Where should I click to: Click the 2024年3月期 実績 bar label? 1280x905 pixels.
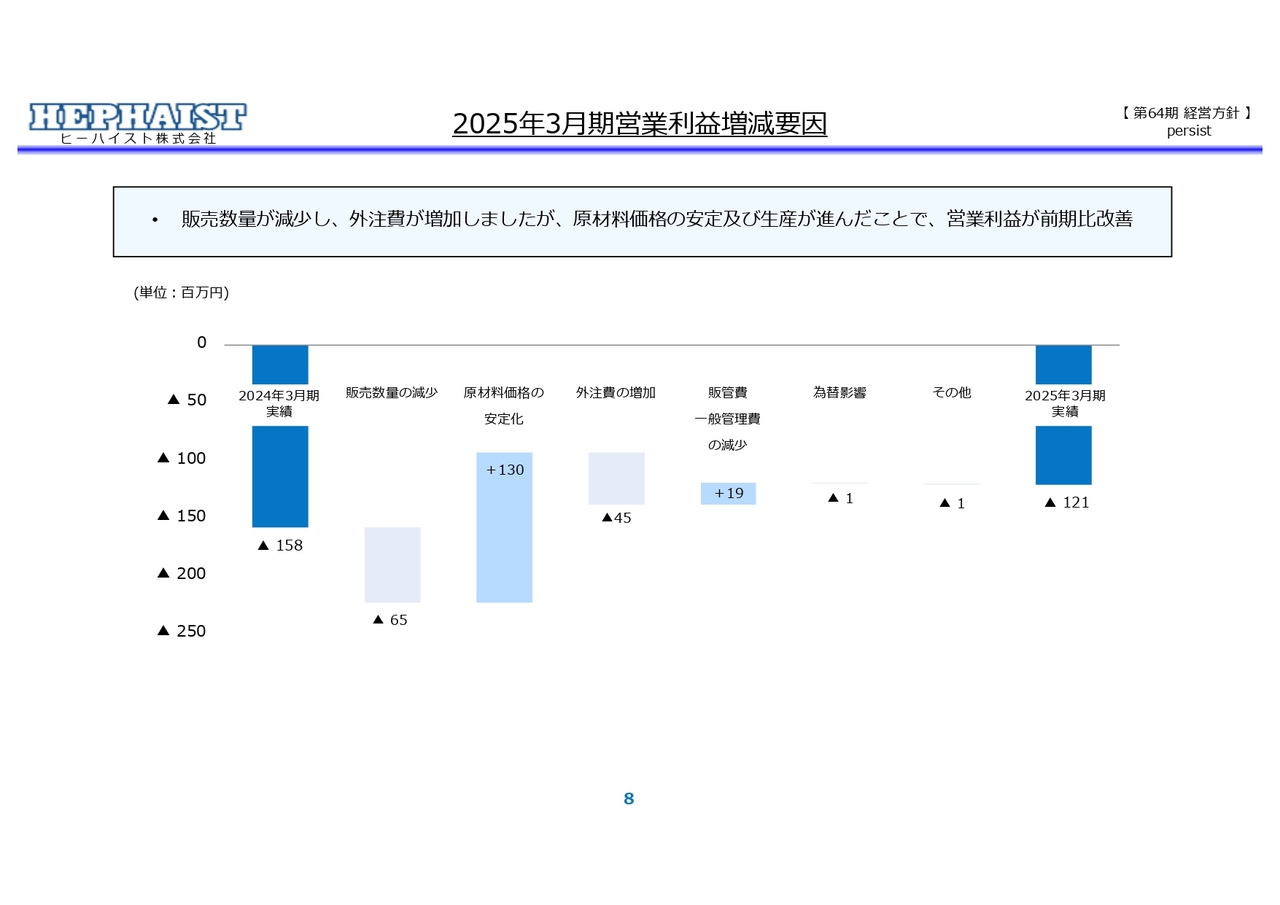point(279,404)
